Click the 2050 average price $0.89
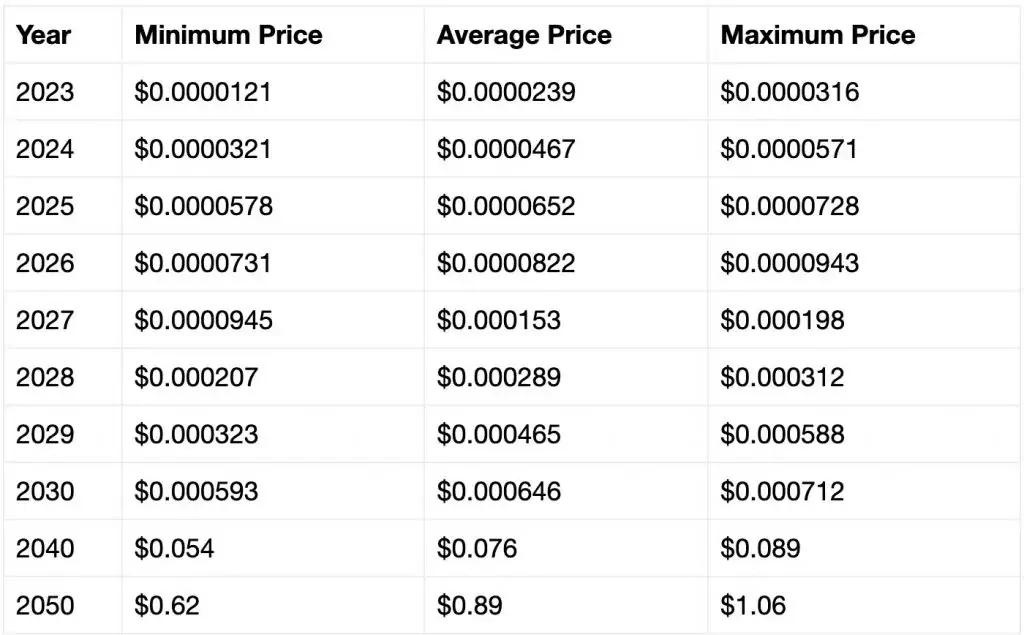This screenshot has width=1024, height=635. coord(470,606)
